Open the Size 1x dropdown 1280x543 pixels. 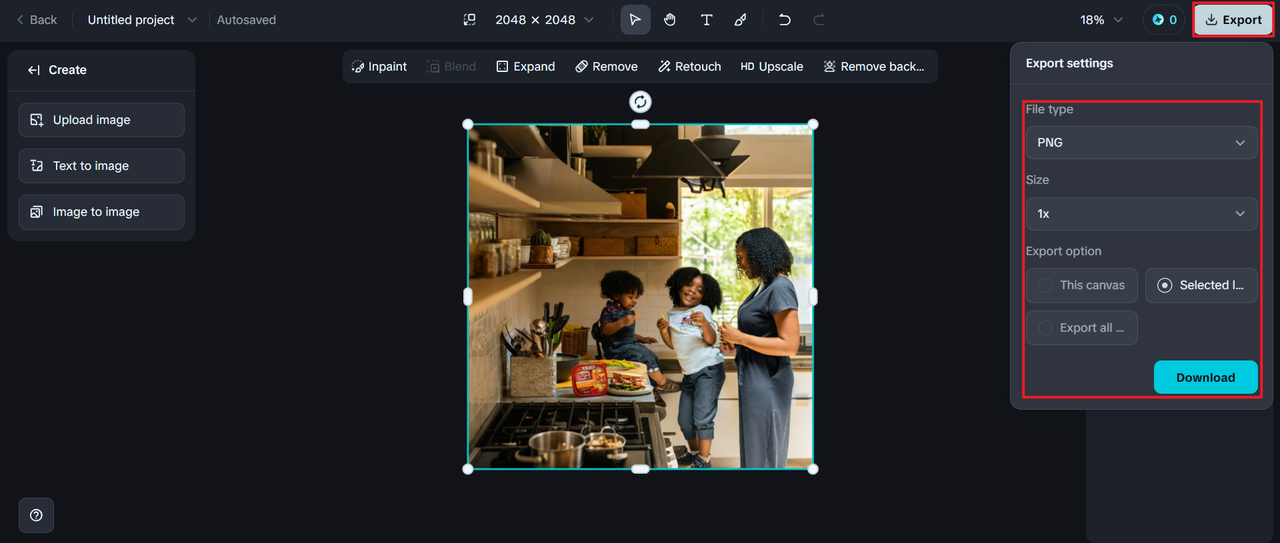tap(1141, 214)
